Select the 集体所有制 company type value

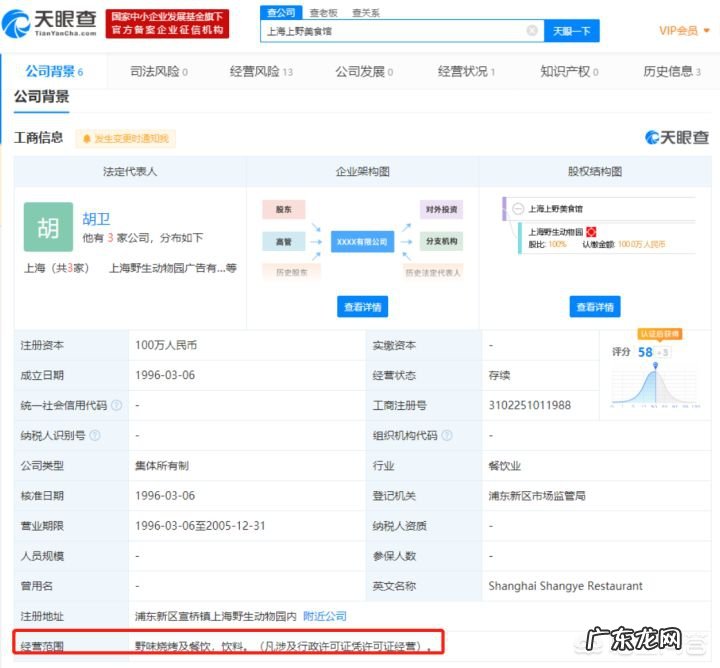162,466
